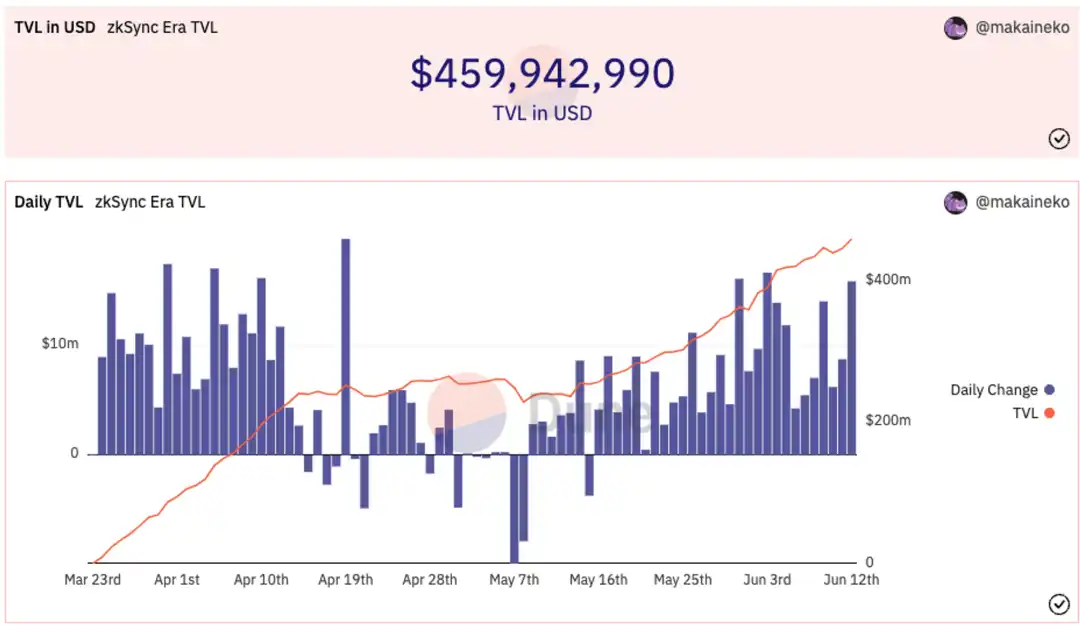Viewport: 1080px width, 626px height.
Task: Click the makaineko avatar in TVL in USD panel
Action: click(955, 28)
